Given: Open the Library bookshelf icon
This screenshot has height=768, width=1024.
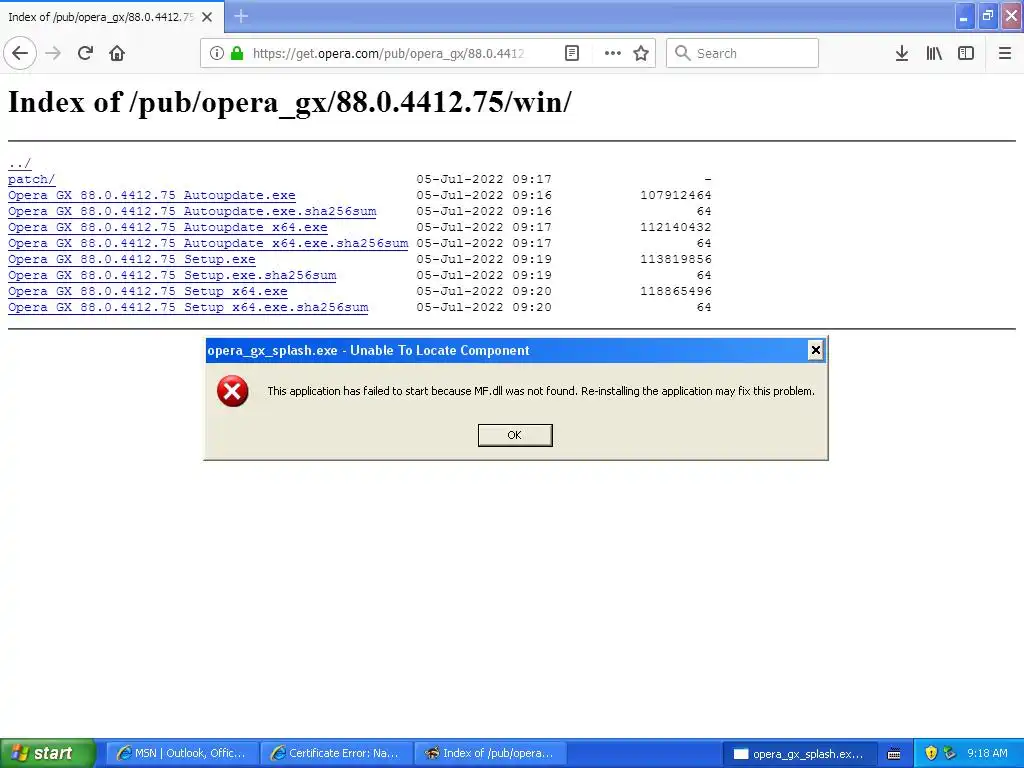Looking at the screenshot, I should (934, 53).
